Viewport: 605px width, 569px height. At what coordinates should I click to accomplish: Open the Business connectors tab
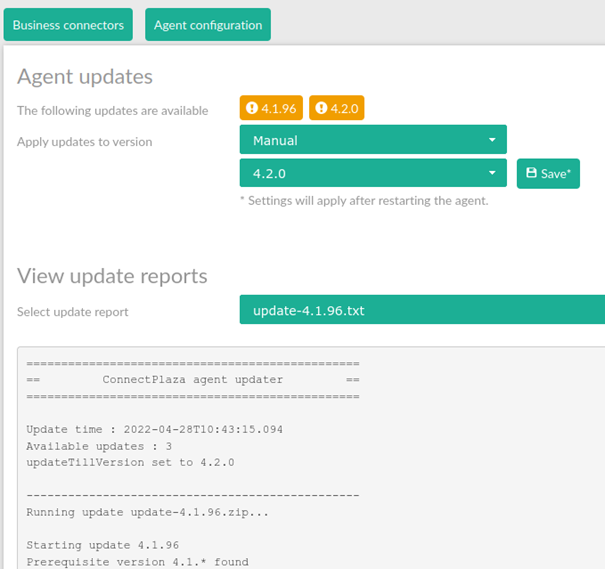point(69,25)
